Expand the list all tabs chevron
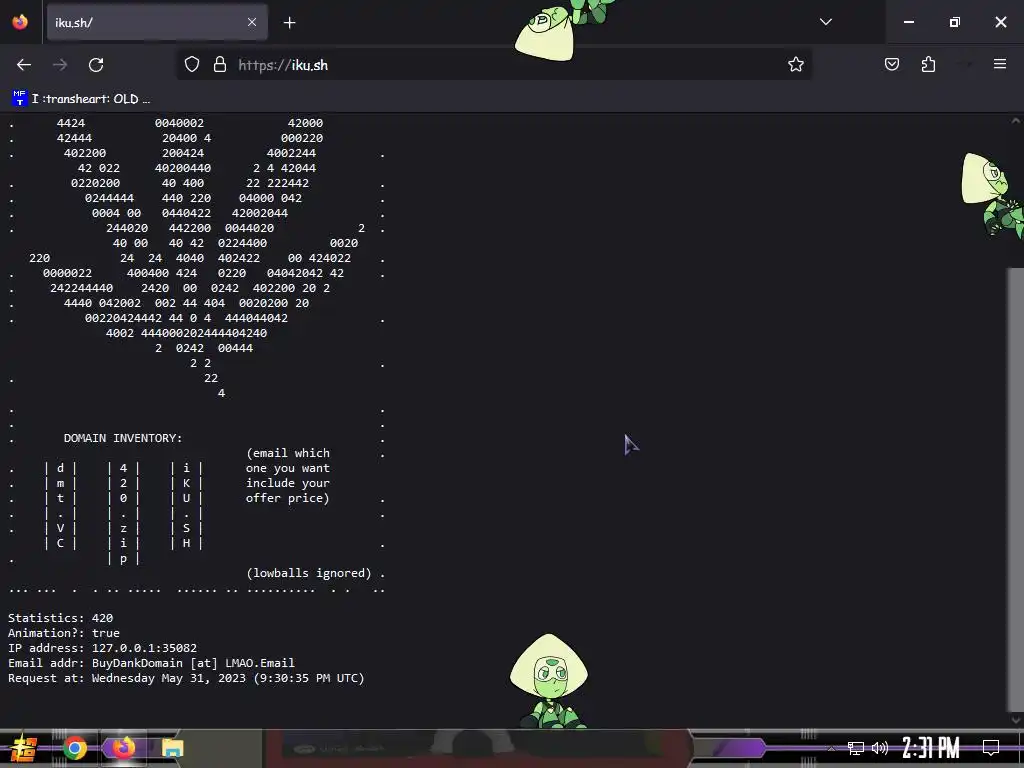The image size is (1024, 768). pyautogui.click(x=825, y=22)
